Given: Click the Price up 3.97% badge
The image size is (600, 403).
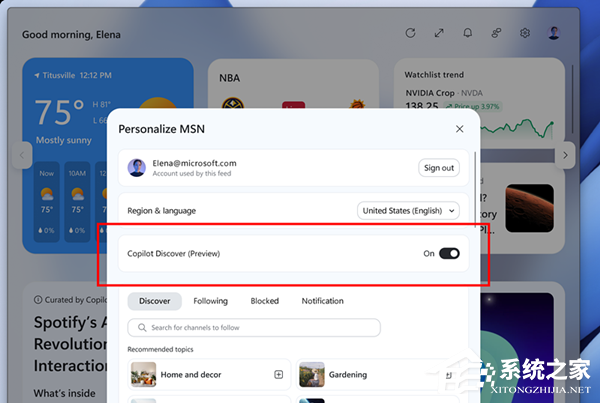Looking at the screenshot, I should [x=473, y=106].
